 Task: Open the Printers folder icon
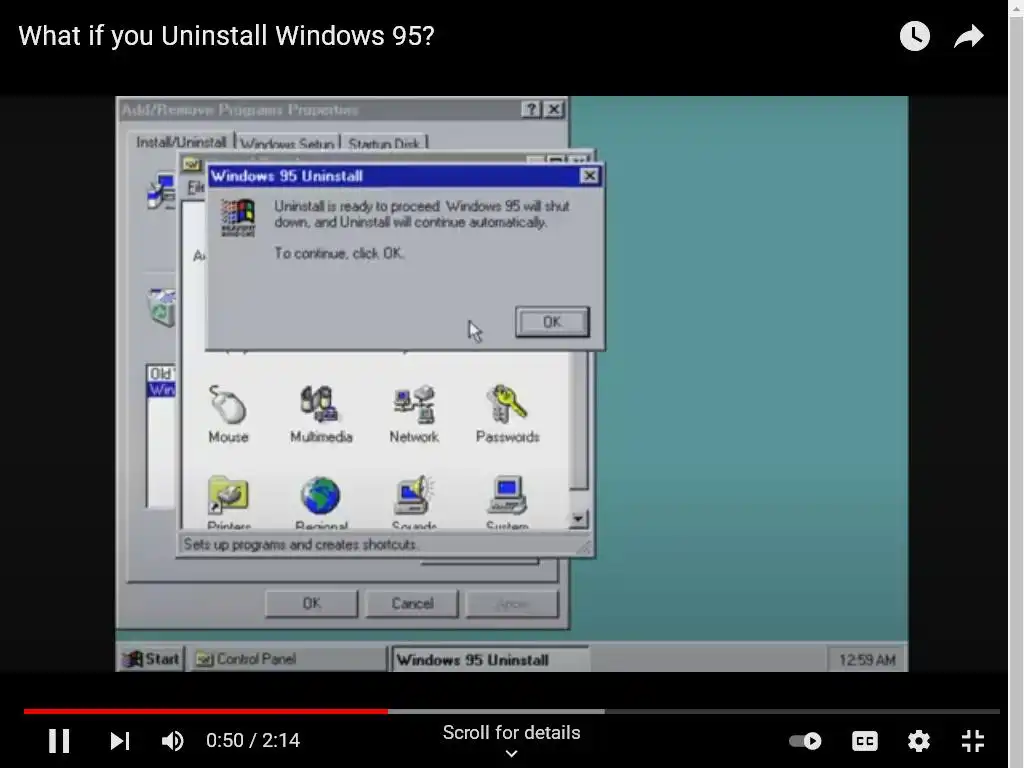pos(229,503)
